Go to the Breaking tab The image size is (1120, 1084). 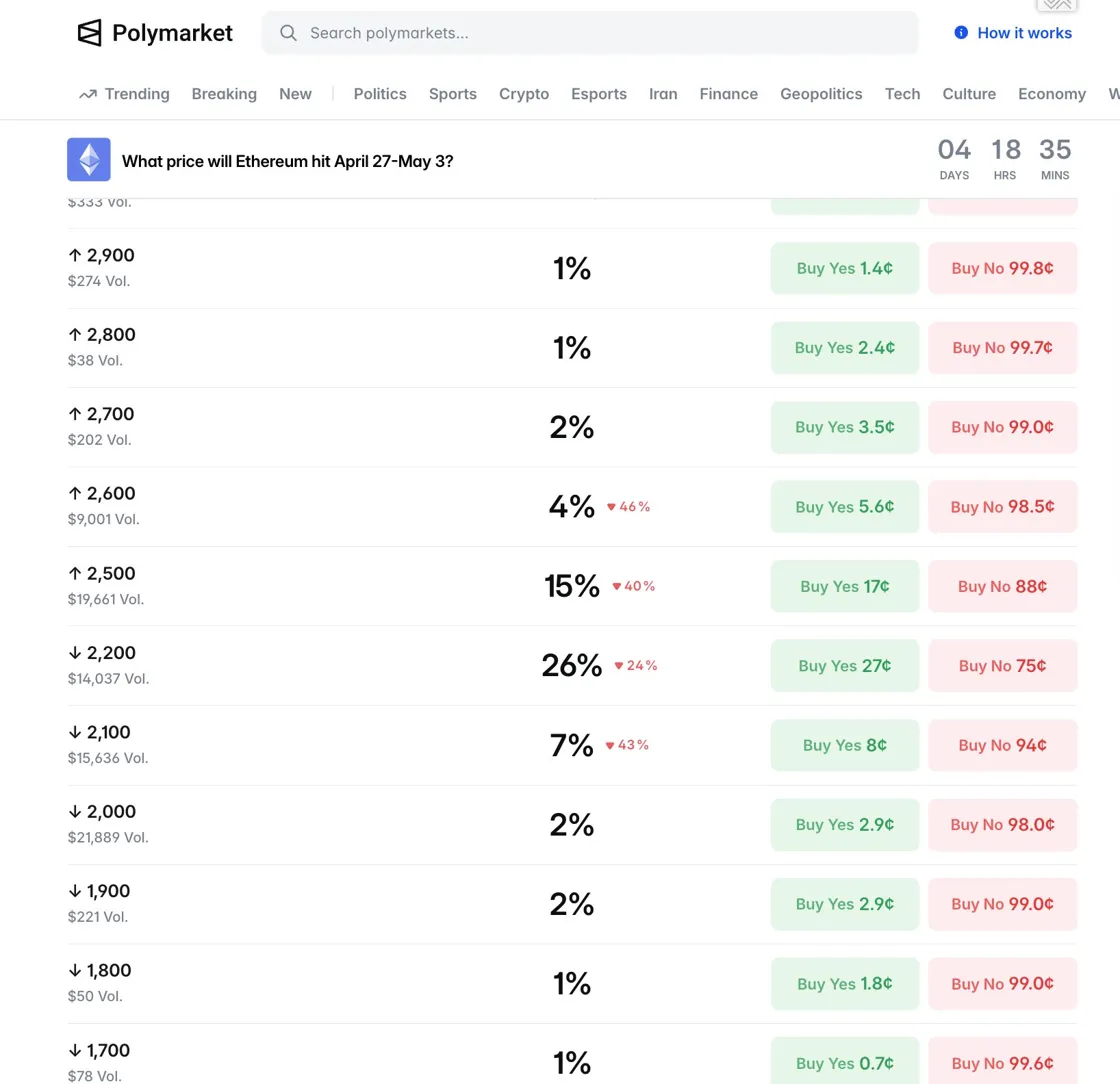point(224,94)
